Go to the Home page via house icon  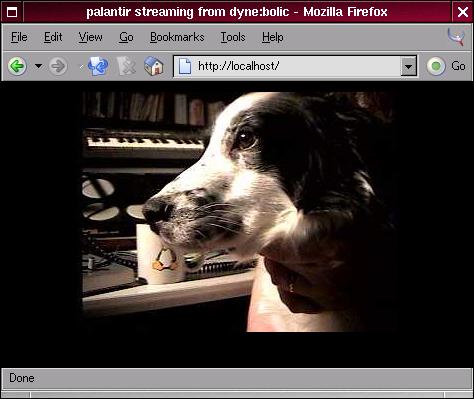click(154, 66)
